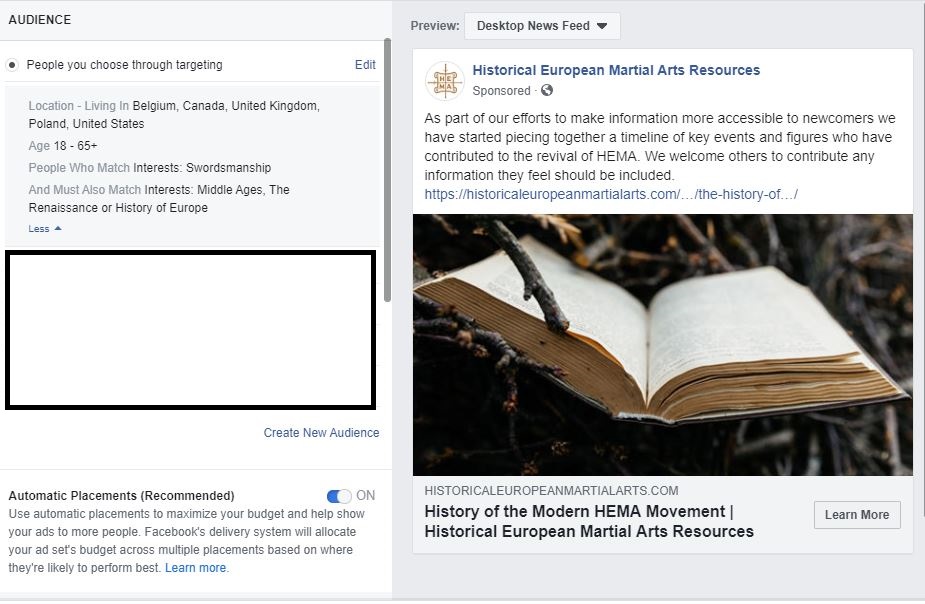Image resolution: width=925 pixels, height=604 pixels.
Task: Open Historical European Martial Arts Resources page name
Action: coord(616,70)
